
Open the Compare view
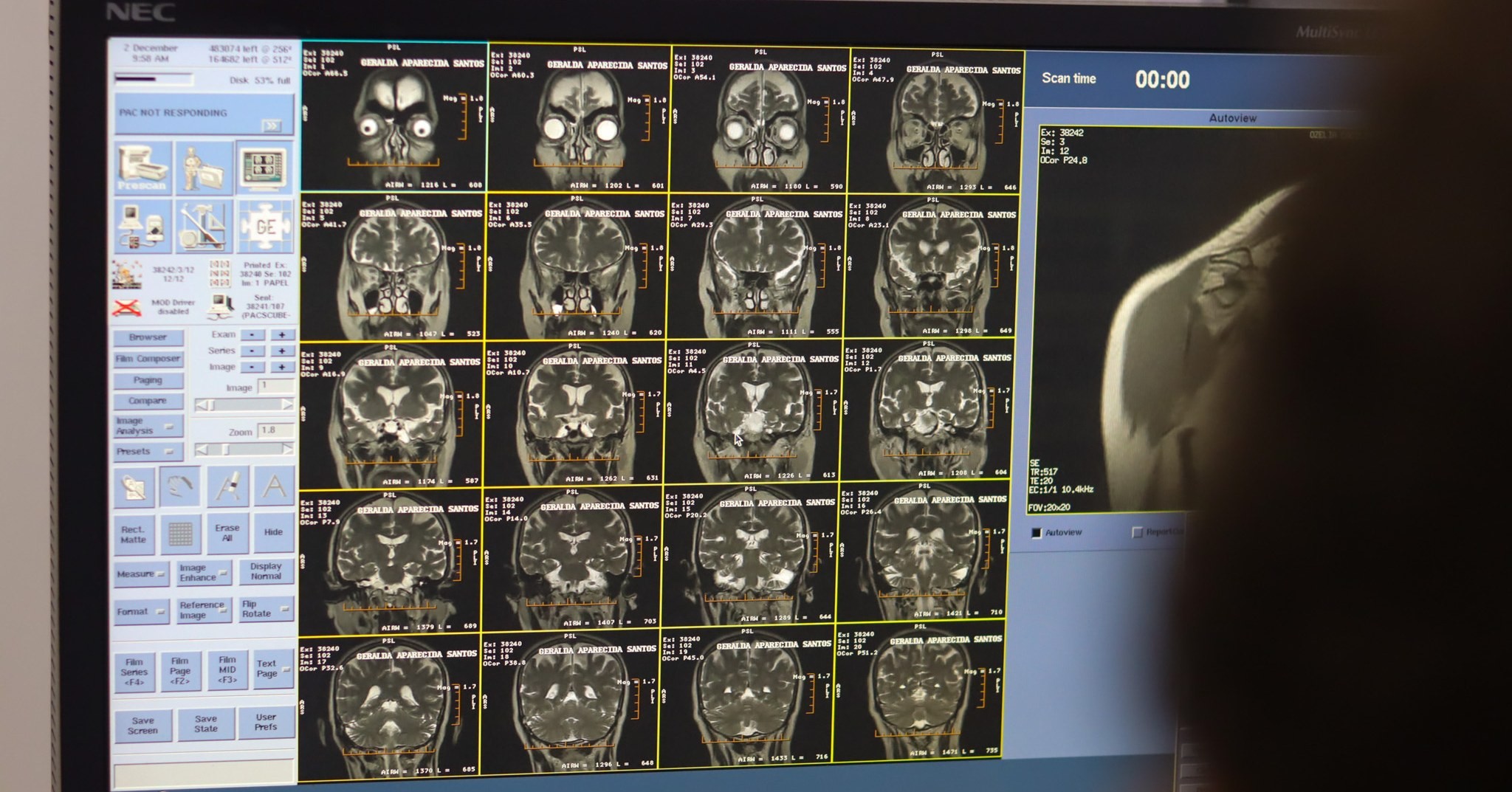[x=148, y=401]
